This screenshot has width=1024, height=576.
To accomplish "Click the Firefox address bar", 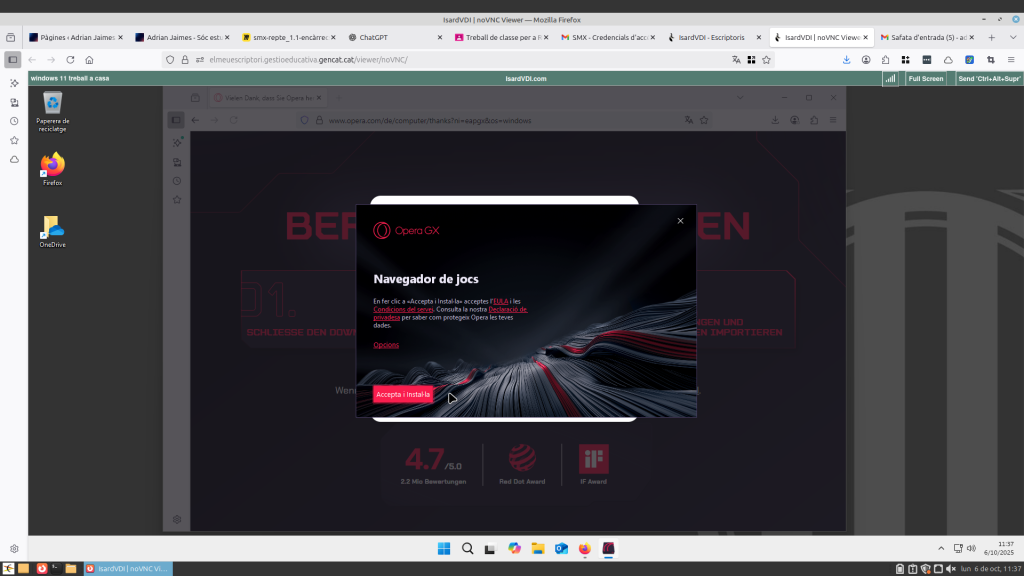I will point(450,60).
